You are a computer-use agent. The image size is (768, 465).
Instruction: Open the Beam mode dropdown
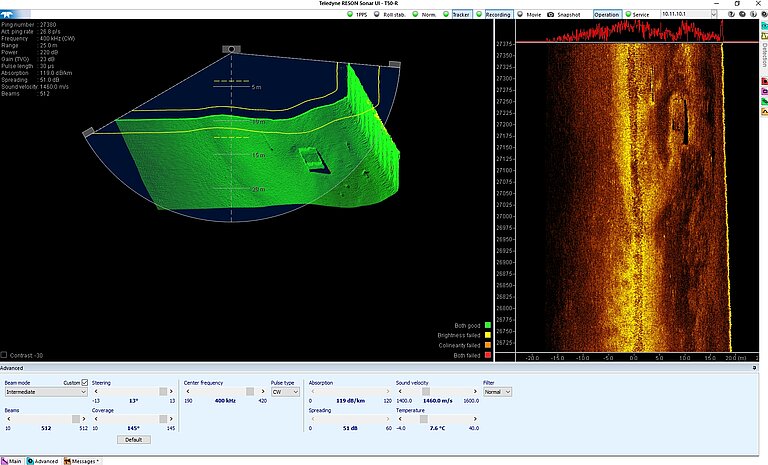pos(46,392)
